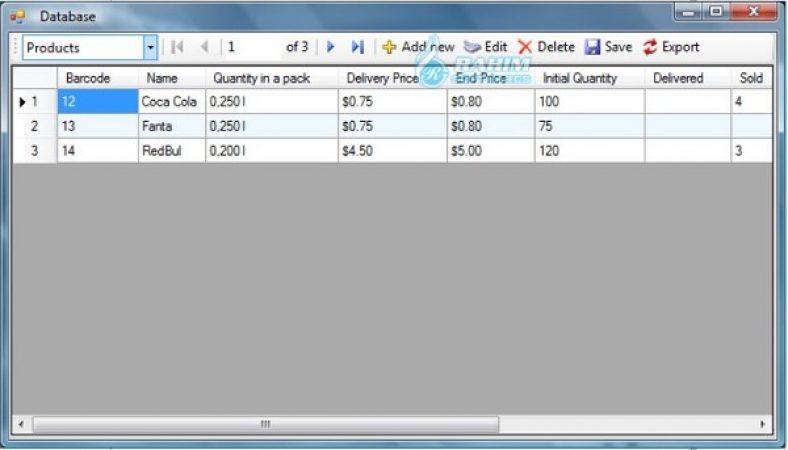Click the Initial Quantity column header

(589, 78)
